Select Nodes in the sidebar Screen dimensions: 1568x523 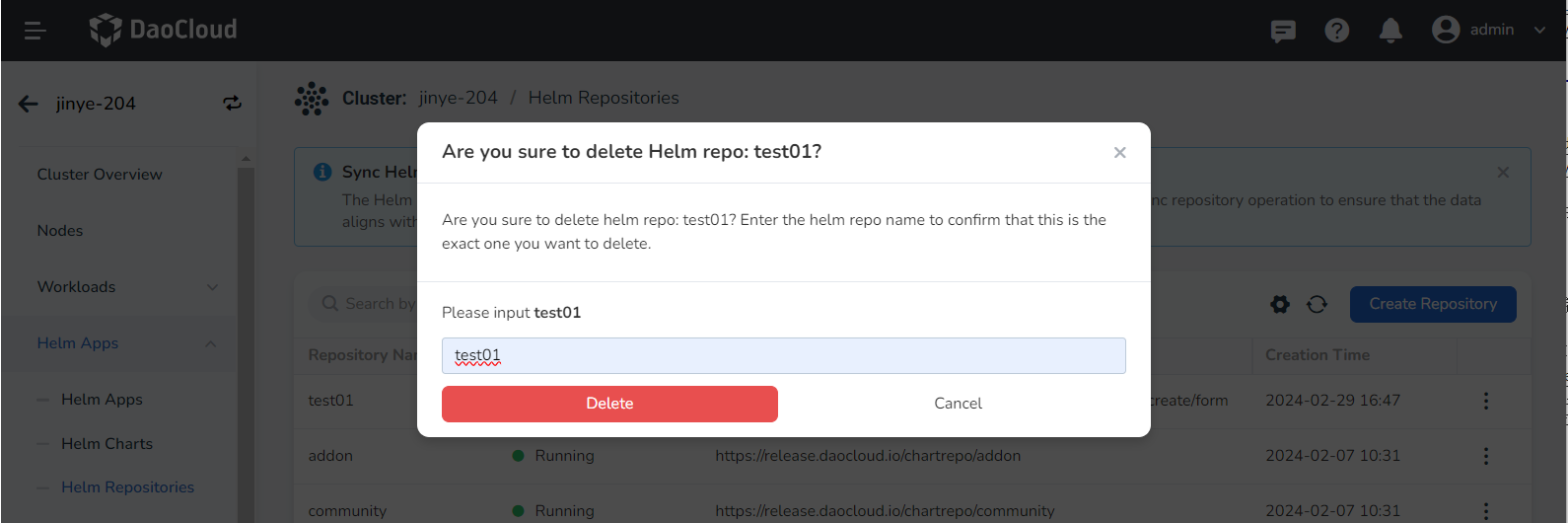[60, 231]
